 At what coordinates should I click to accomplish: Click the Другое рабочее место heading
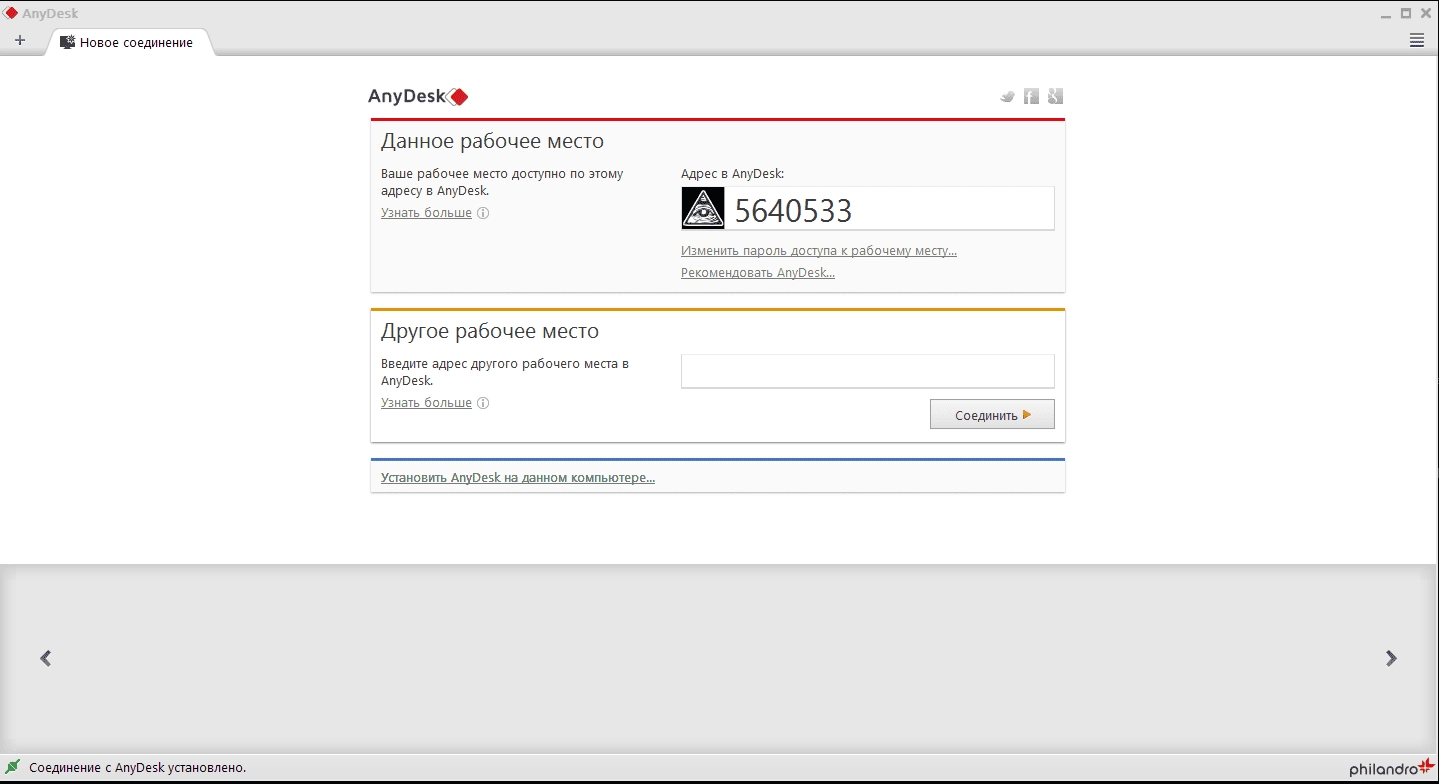[x=490, y=331]
